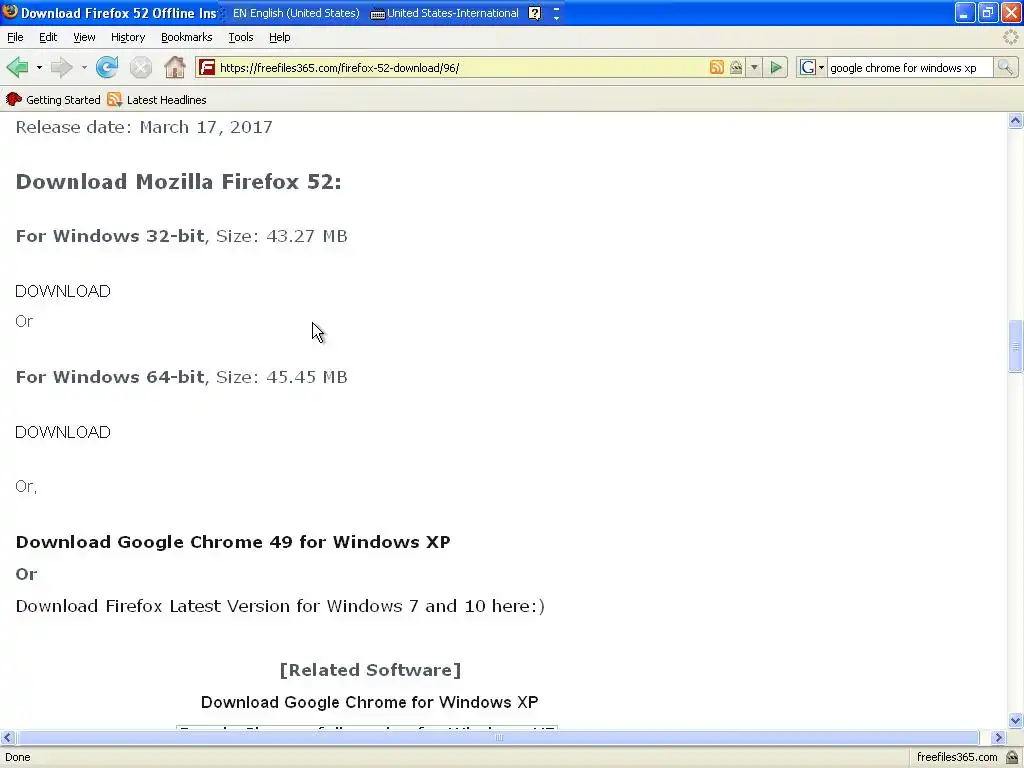Click the EN English input language indicator

click(296, 13)
